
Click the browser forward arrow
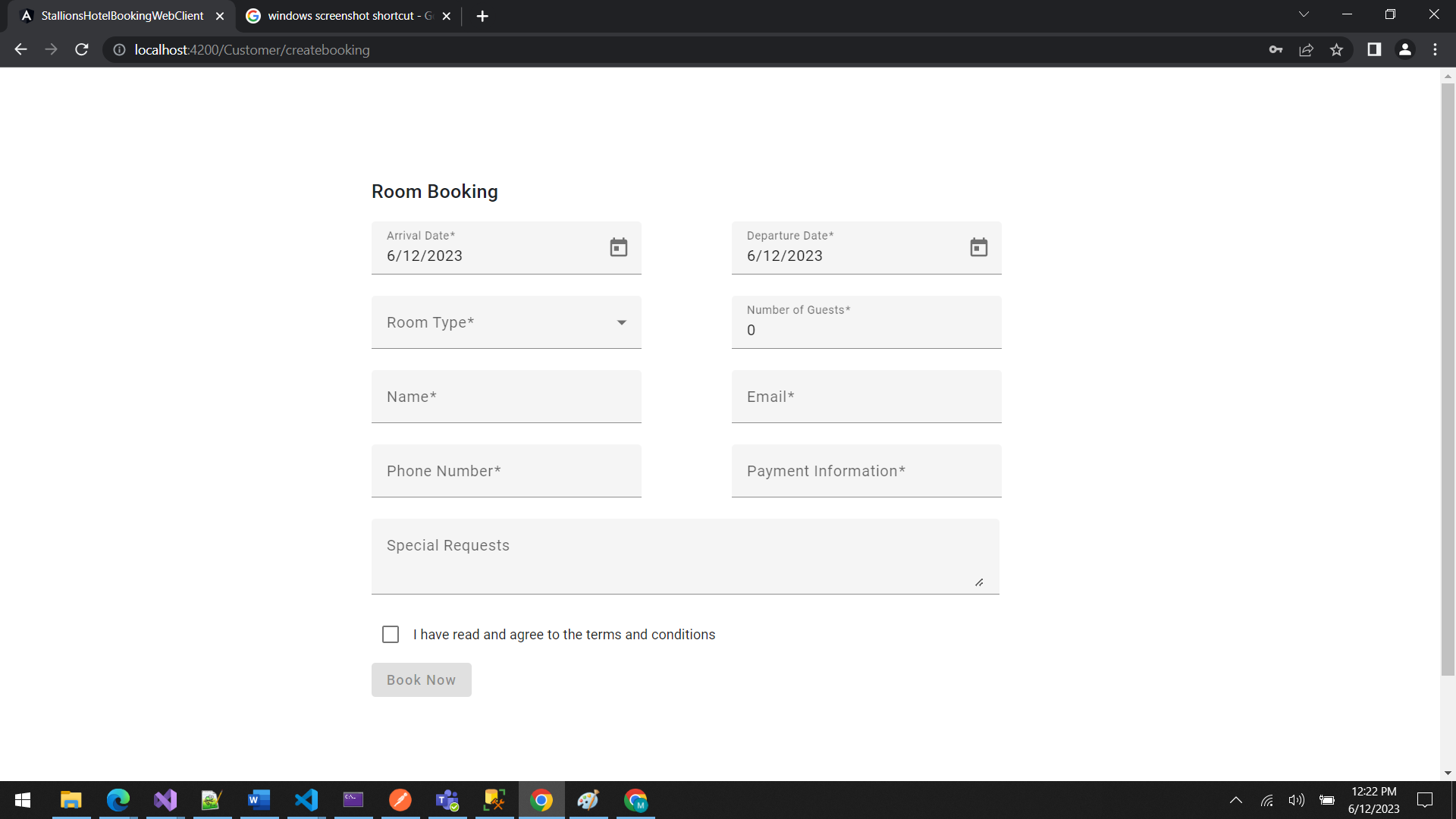pyautogui.click(x=51, y=49)
